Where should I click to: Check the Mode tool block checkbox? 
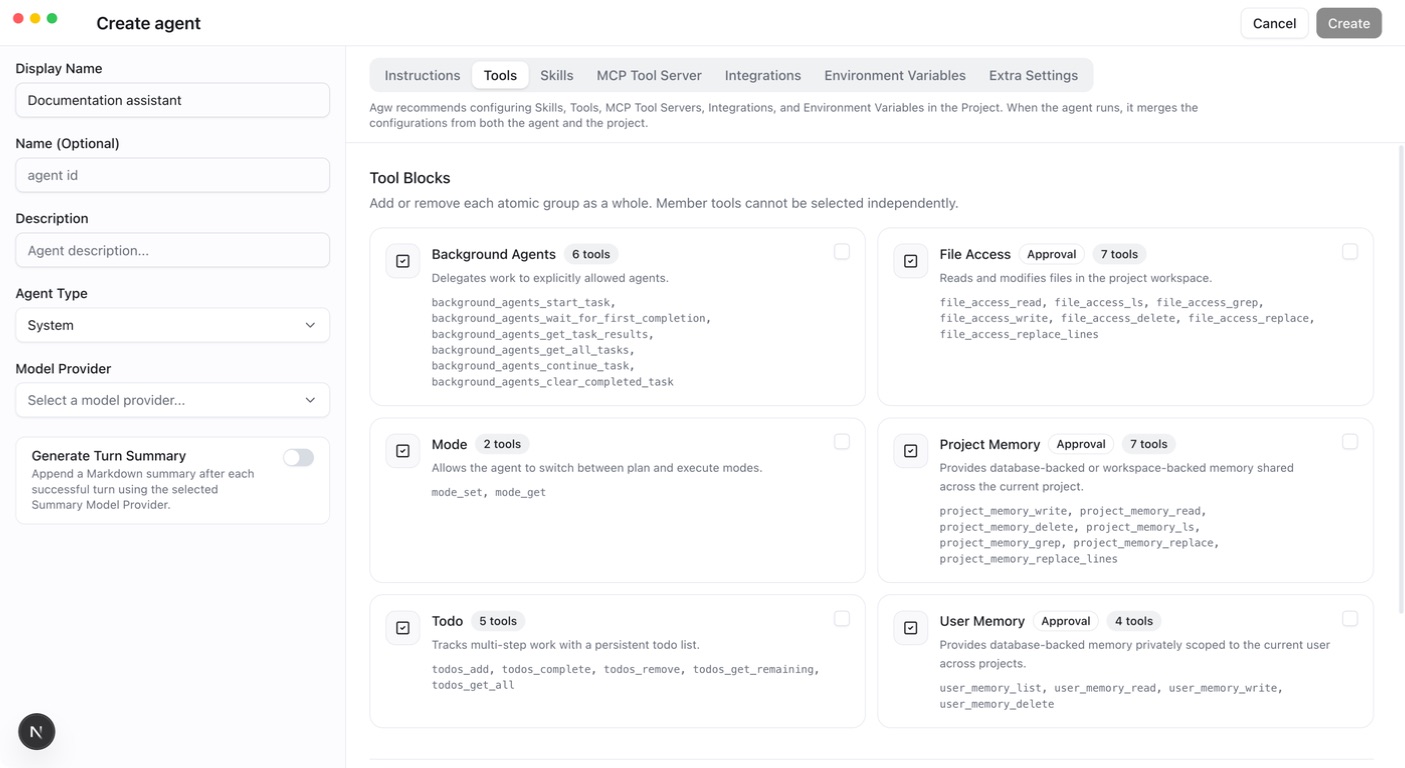click(x=842, y=442)
